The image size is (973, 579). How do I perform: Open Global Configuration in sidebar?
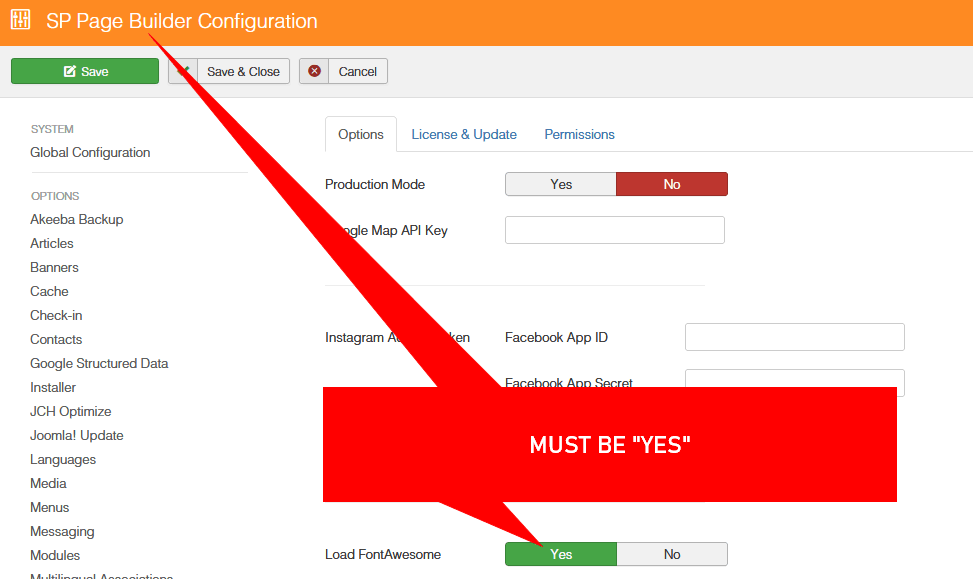click(90, 153)
